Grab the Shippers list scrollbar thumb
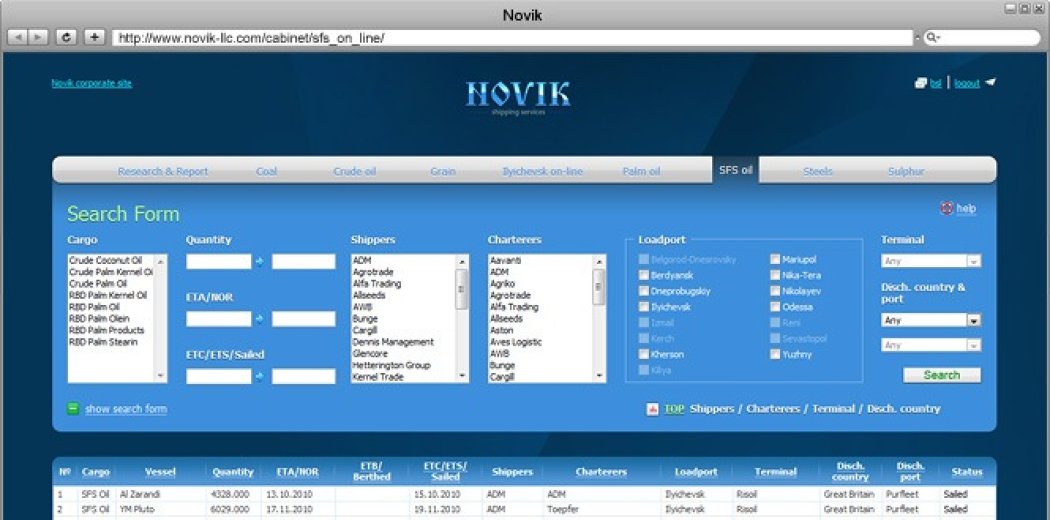 pos(462,289)
